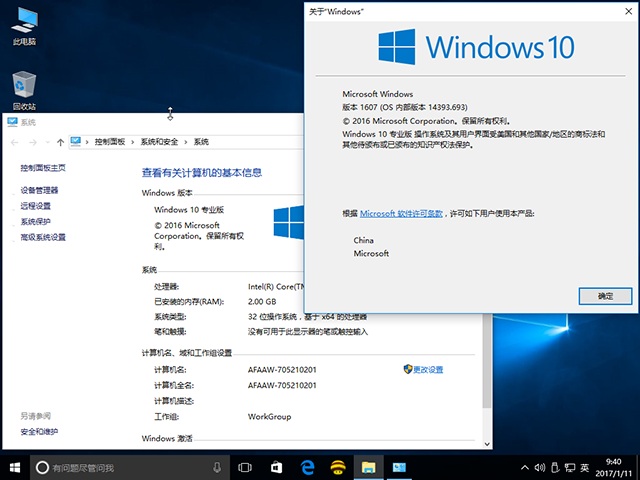Open the recent locations dropdown arrow
This screenshot has width=640, height=480.
click(48, 142)
